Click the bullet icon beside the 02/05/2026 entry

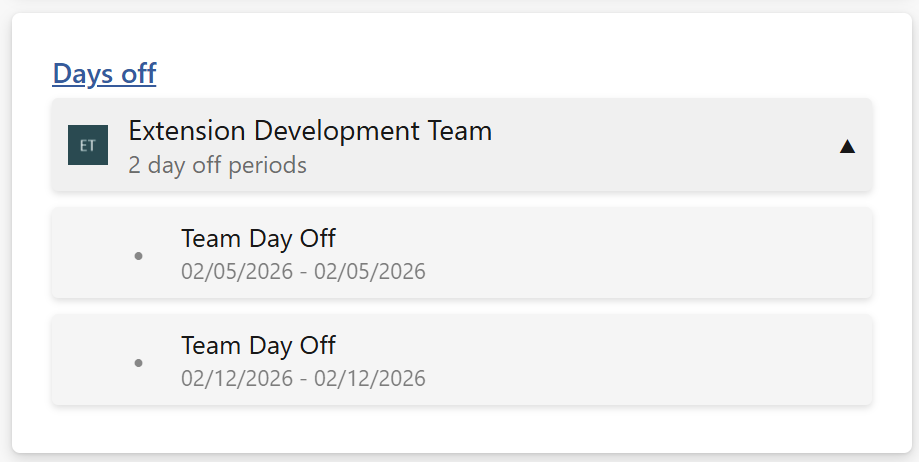138,255
